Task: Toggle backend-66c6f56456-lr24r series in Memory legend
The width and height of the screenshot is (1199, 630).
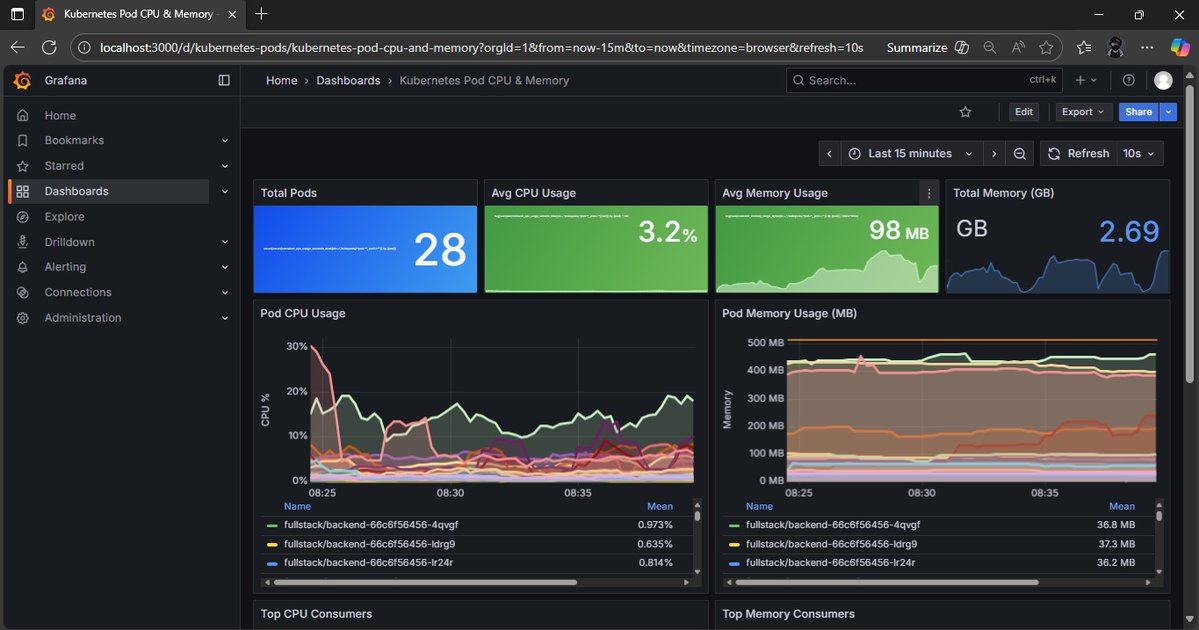Action: tap(830, 563)
